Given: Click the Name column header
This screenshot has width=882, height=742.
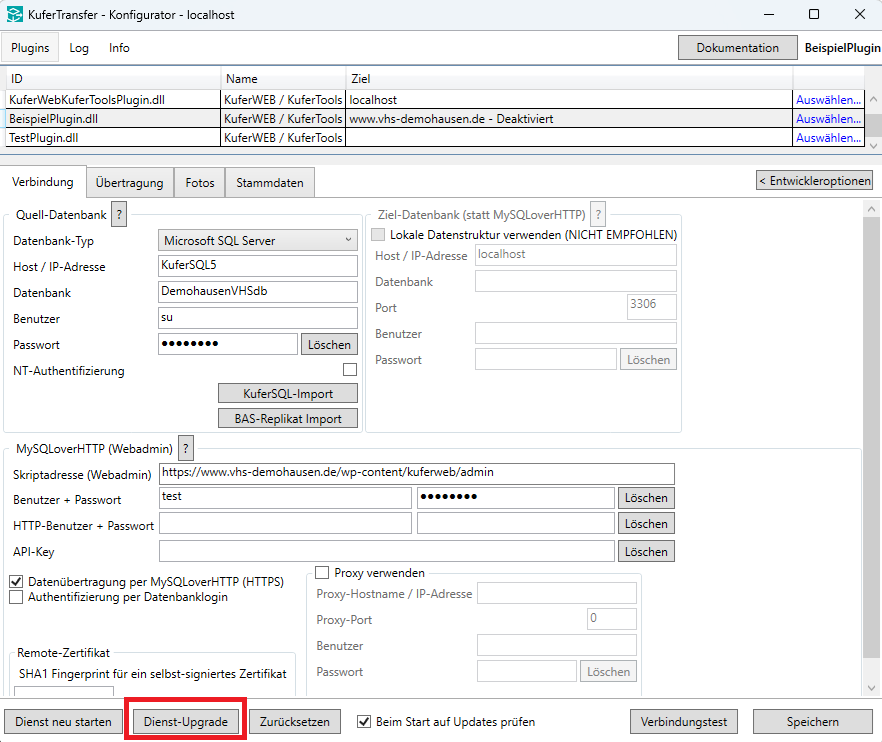Looking at the screenshot, I should click(283, 79).
